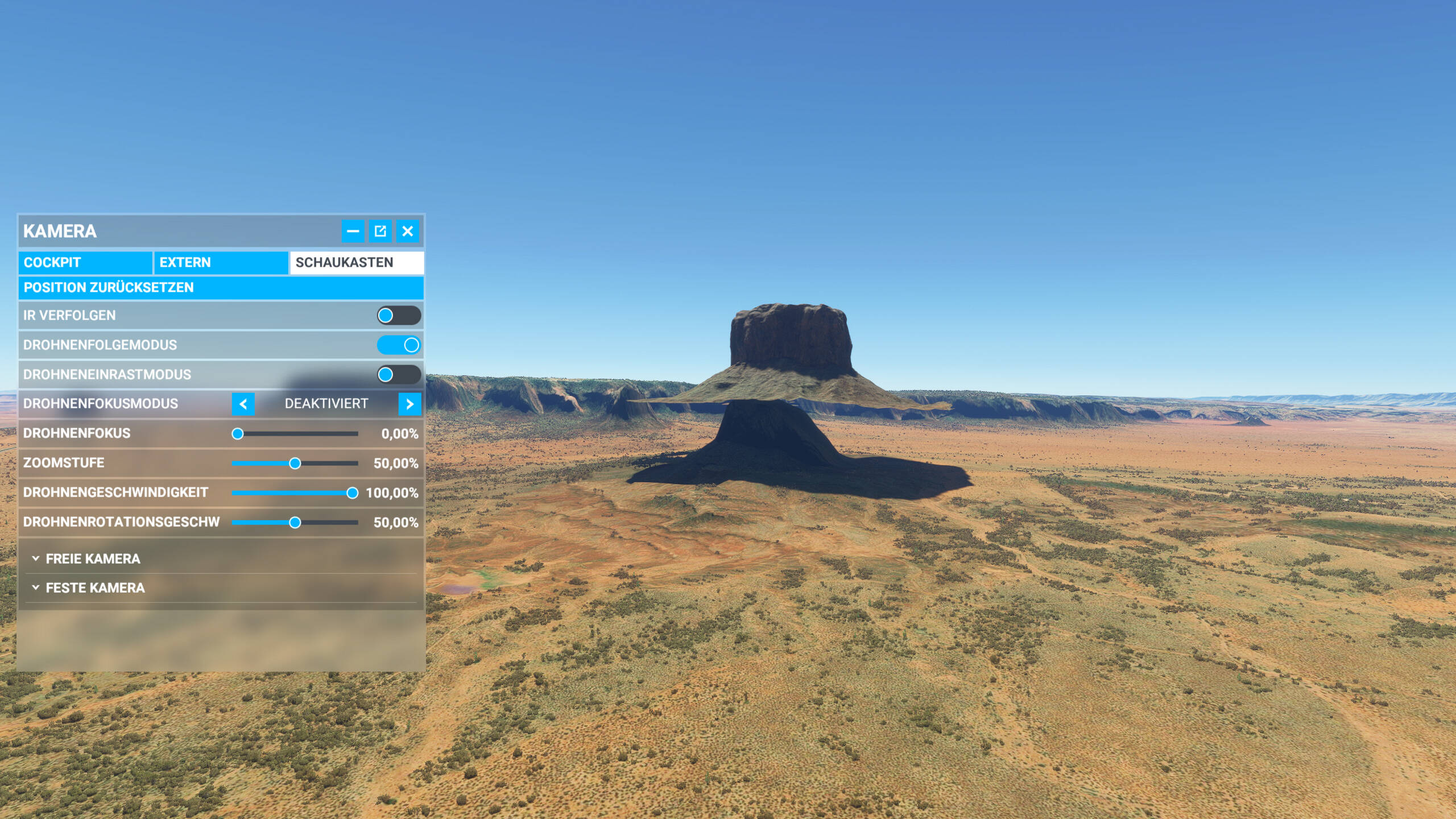Pop out the Kamera panel window

point(380,231)
